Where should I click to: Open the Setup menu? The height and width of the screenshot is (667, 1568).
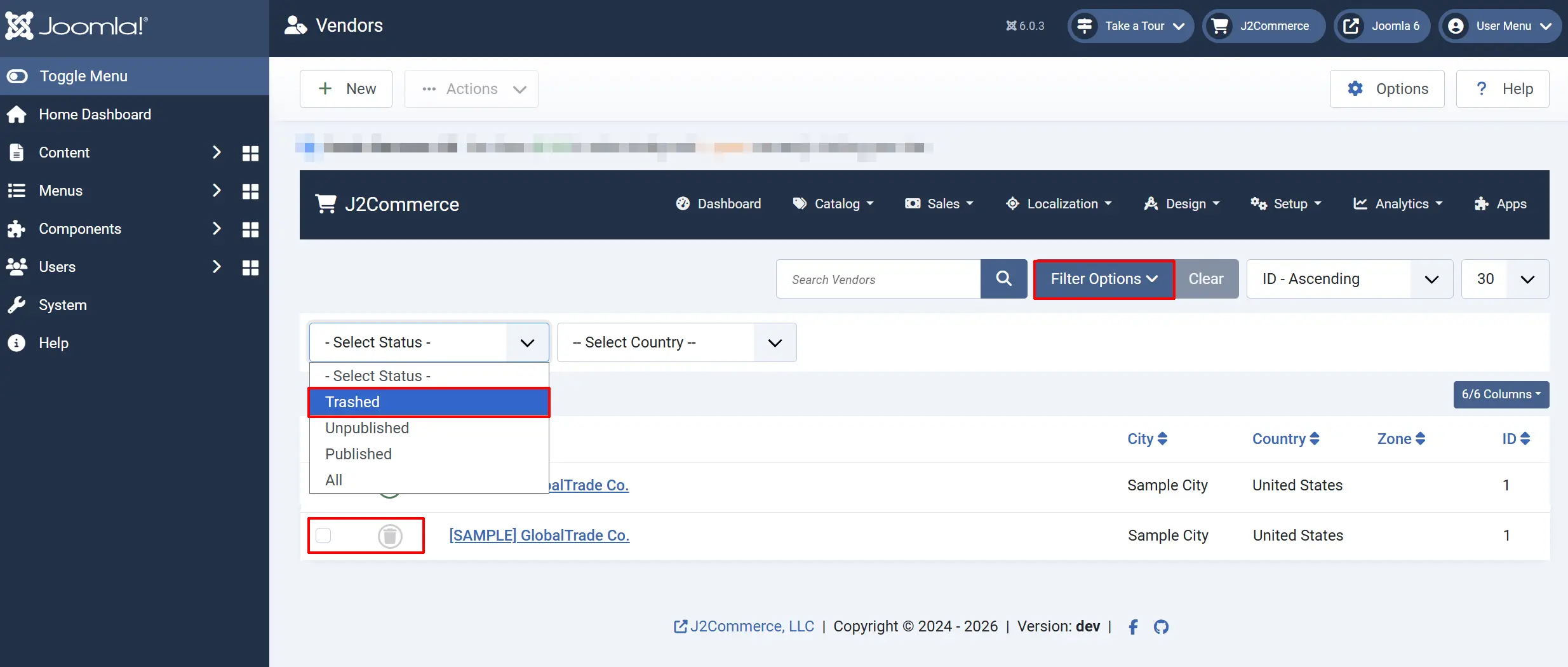point(1286,204)
